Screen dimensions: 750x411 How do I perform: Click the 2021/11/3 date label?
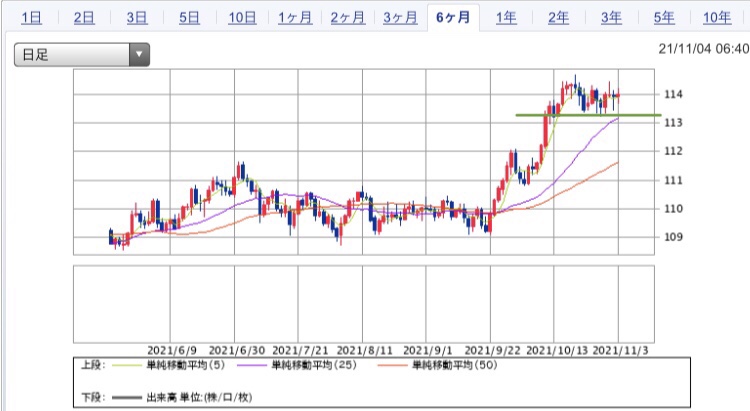point(620,351)
